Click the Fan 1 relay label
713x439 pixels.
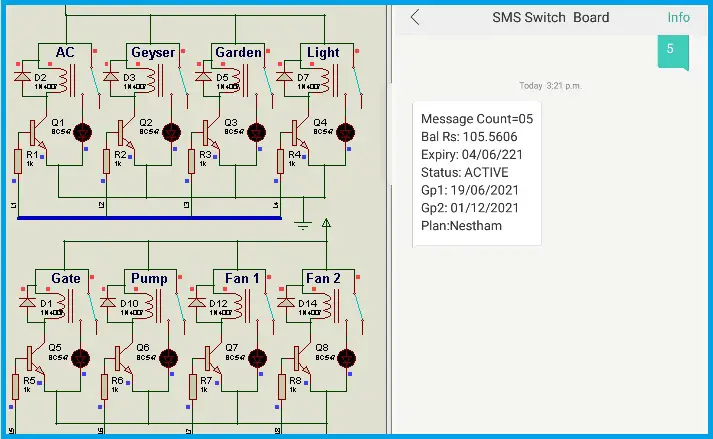pyautogui.click(x=242, y=278)
